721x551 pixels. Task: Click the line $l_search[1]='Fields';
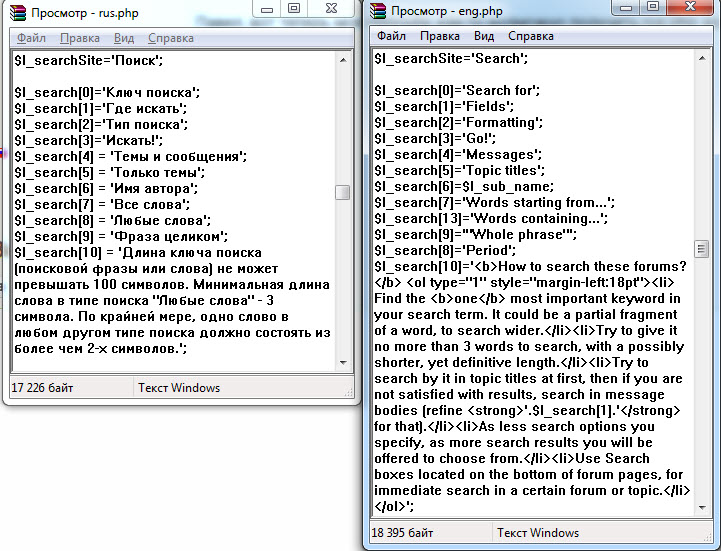point(444,106)
